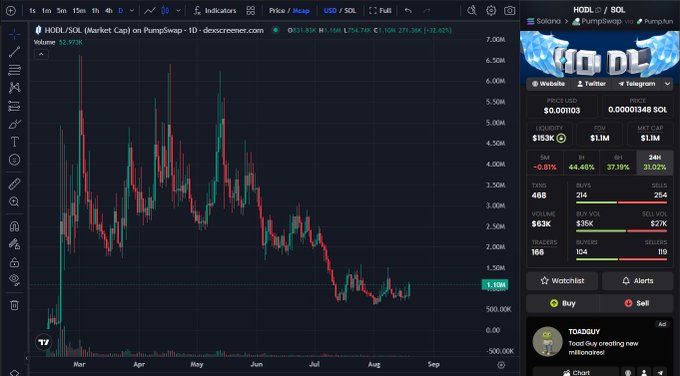Toggle stay in drawing mode
The image size is (680, 376).
point(14,244)
